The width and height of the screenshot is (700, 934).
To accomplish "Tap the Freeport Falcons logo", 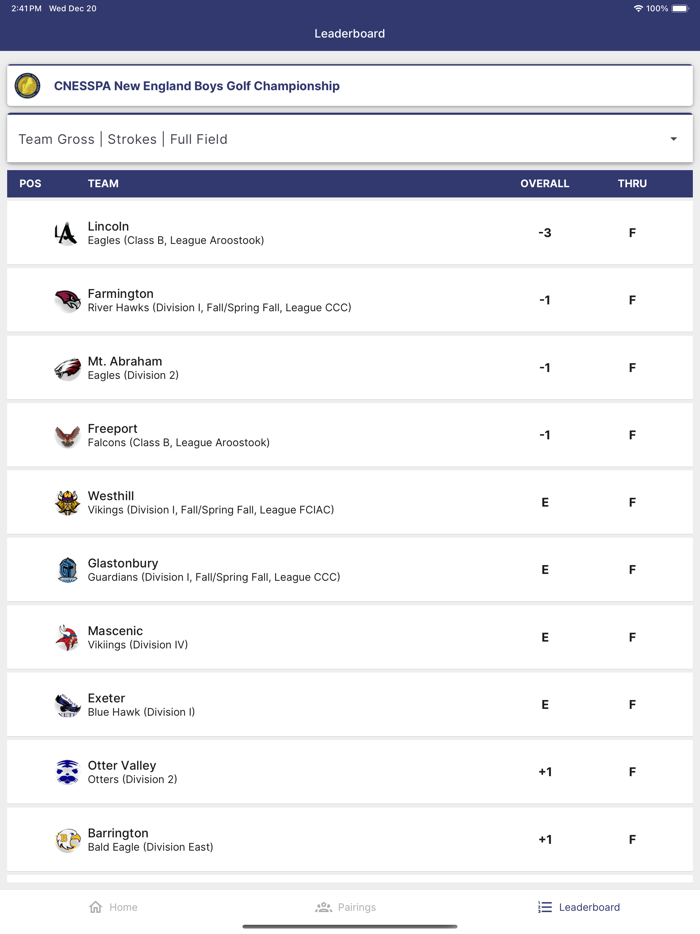I will pyautogui.click(x=67, y=435).
